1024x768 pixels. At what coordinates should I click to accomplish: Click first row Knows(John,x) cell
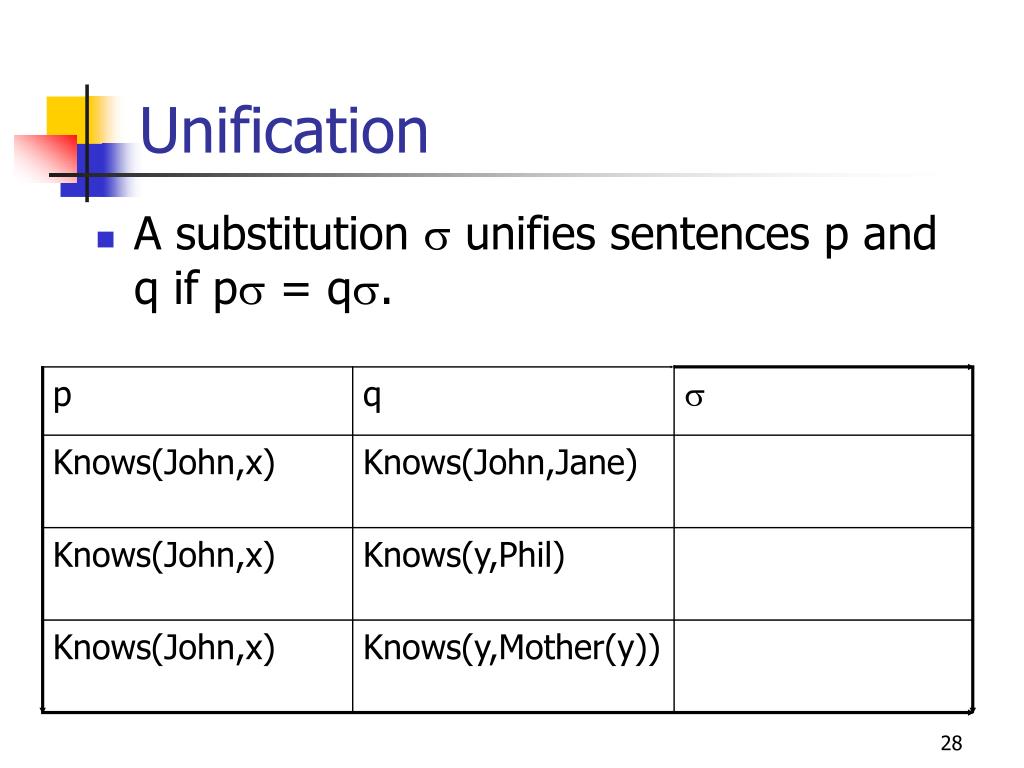(x=197, y=481)
